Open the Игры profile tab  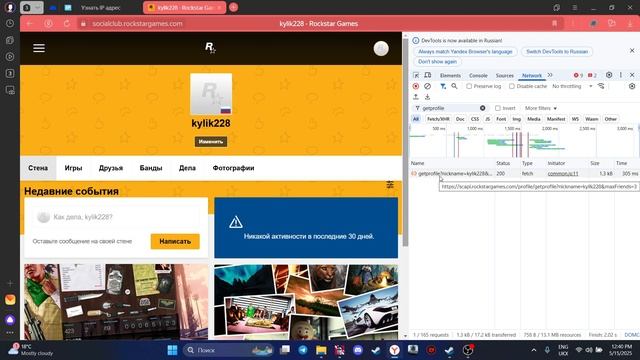73,168
